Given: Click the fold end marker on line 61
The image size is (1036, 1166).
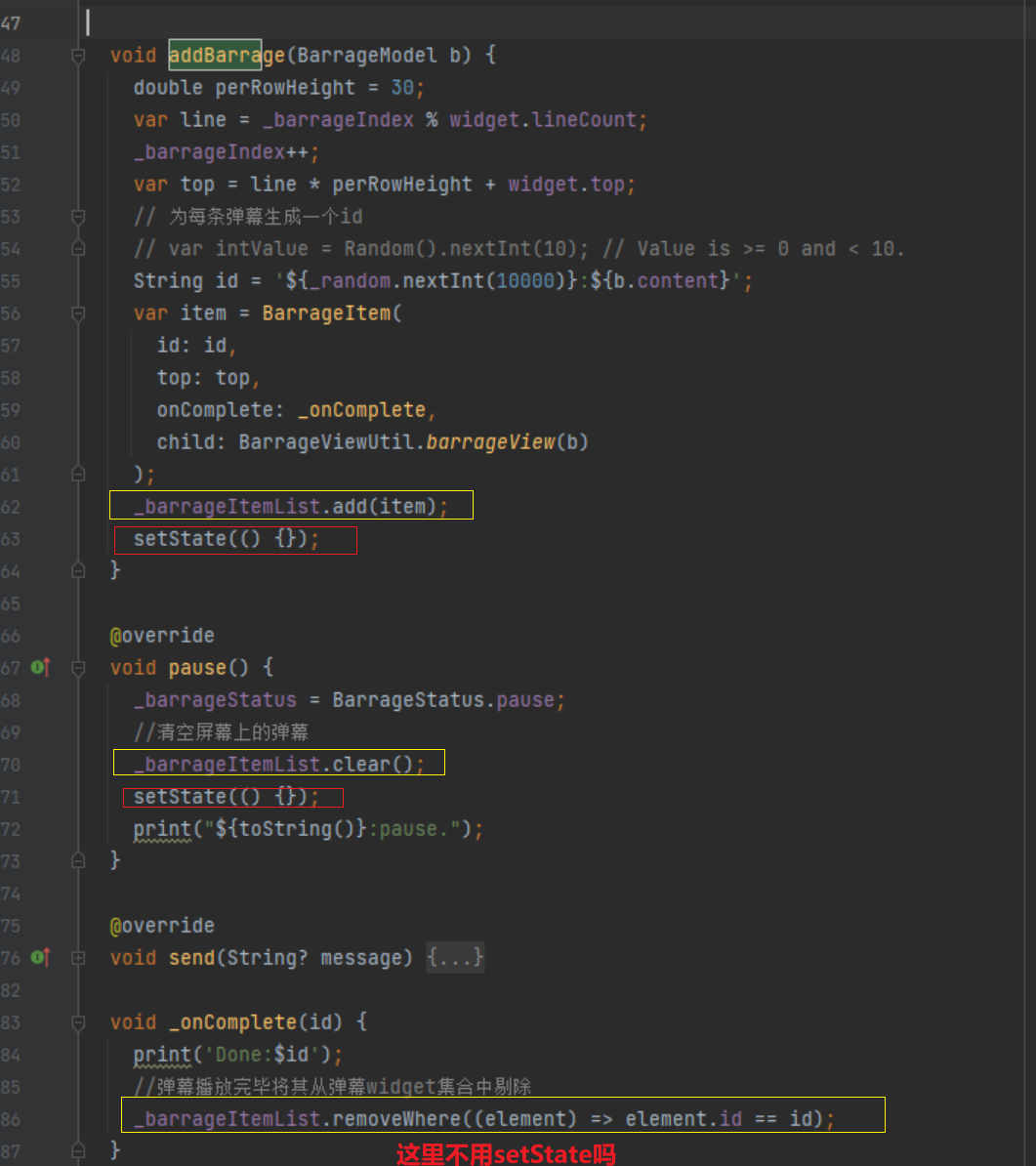Looking at the screenshot, I should [x=78, y=475].
